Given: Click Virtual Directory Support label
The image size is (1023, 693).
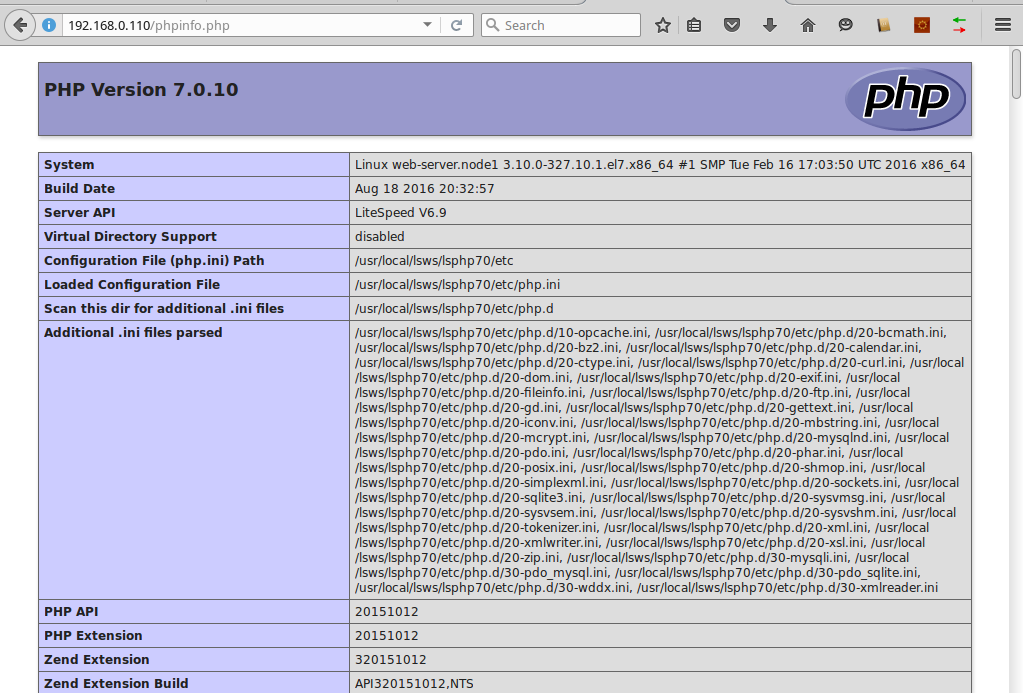Looking at the screenshot, I should pos(130,237).
